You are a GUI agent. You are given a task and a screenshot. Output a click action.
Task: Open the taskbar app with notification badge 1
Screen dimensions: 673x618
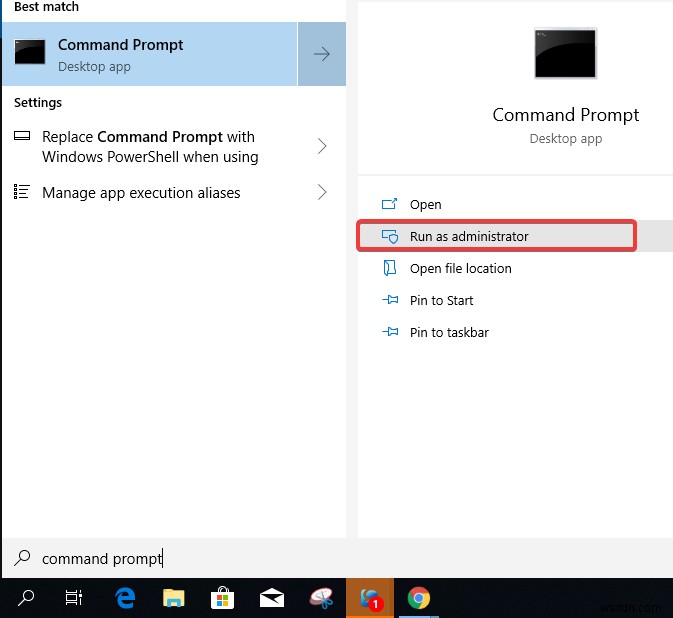(x=370, y=598)
